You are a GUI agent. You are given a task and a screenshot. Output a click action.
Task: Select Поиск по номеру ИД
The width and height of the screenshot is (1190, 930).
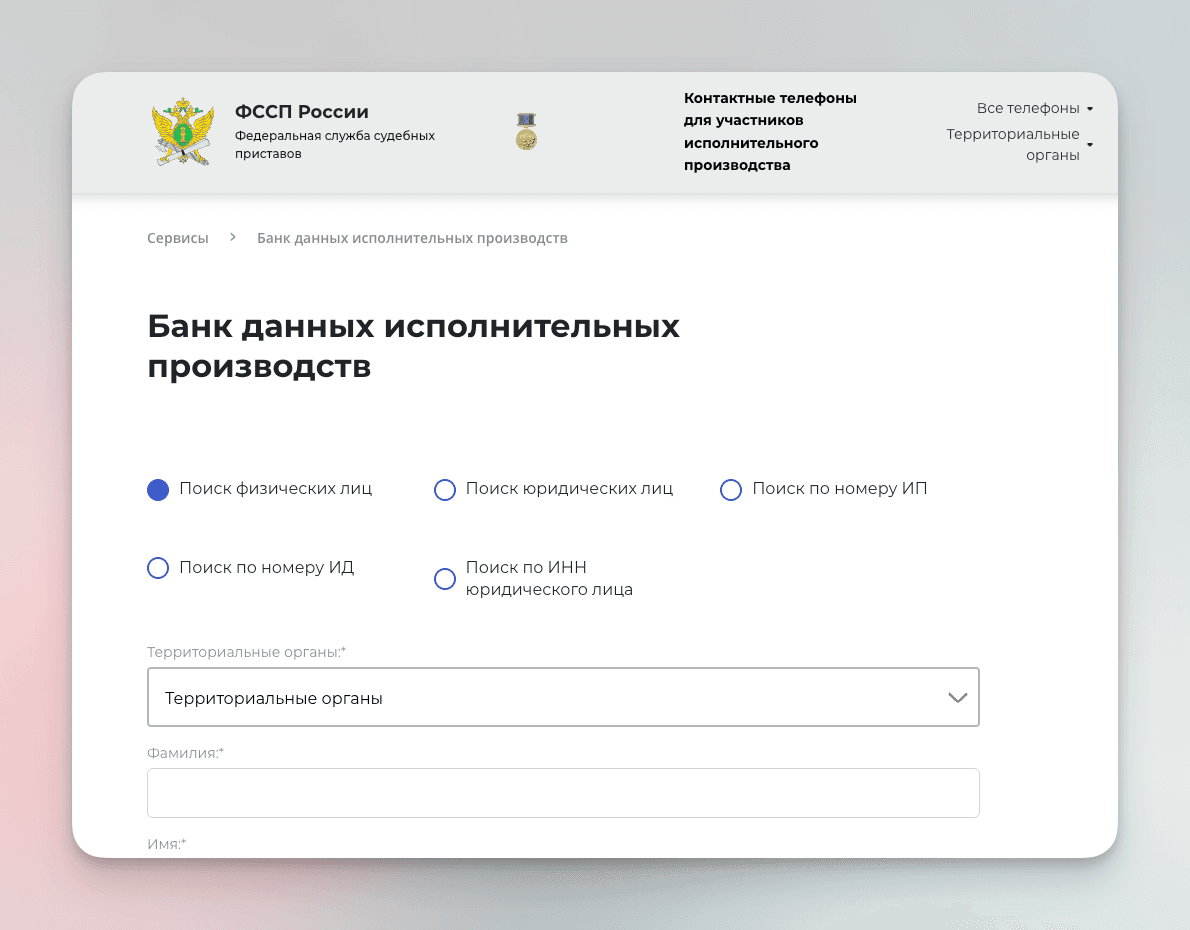(158, 567)
